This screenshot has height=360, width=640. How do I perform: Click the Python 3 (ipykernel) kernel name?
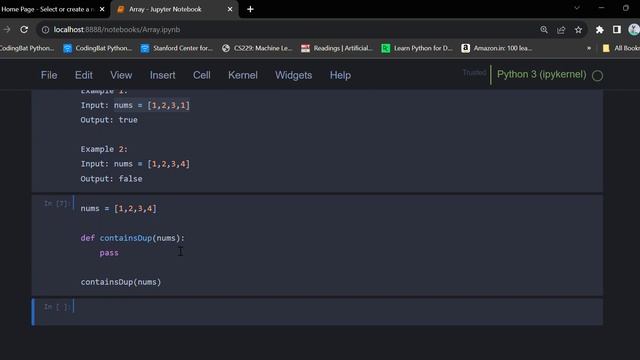point(541,74)
